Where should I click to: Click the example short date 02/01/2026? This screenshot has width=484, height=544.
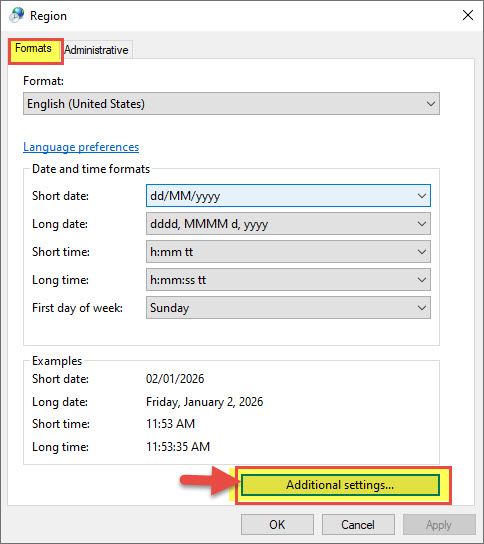[175, 379]
